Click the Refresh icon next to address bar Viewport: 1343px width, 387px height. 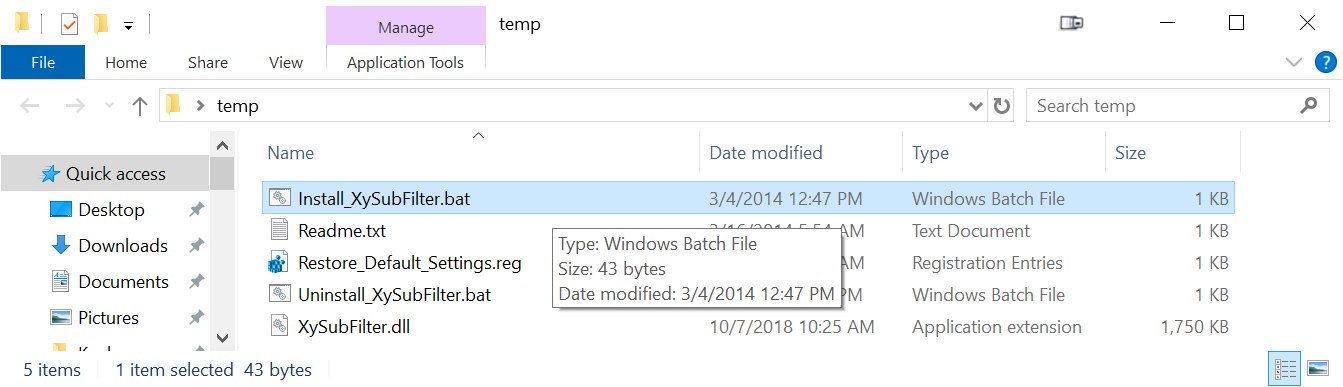pos(1001,106)
